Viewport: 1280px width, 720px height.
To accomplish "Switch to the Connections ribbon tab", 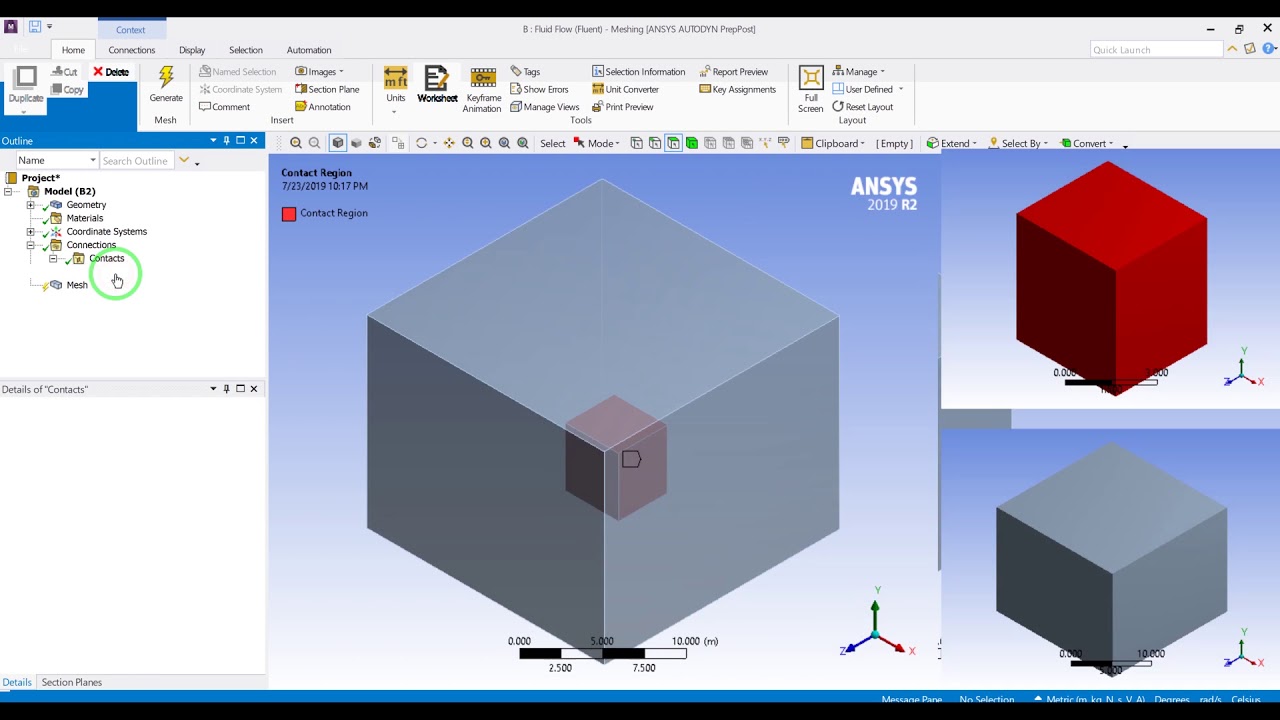I will [x=132, y=50].
